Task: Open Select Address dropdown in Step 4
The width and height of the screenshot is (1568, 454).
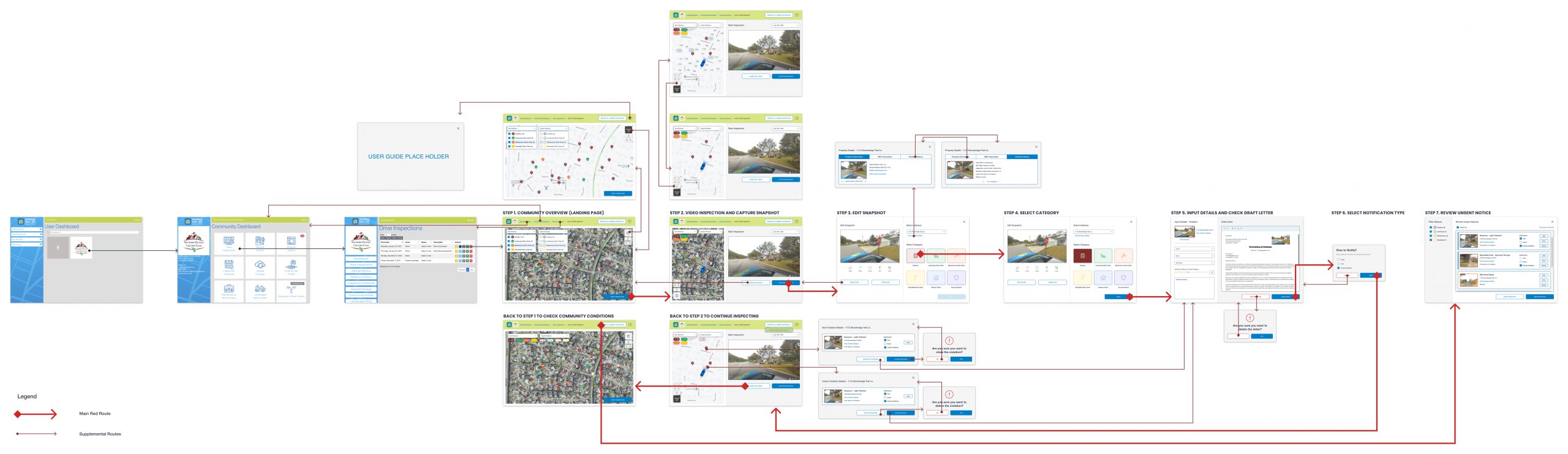Action: [x=1093, y=231]
